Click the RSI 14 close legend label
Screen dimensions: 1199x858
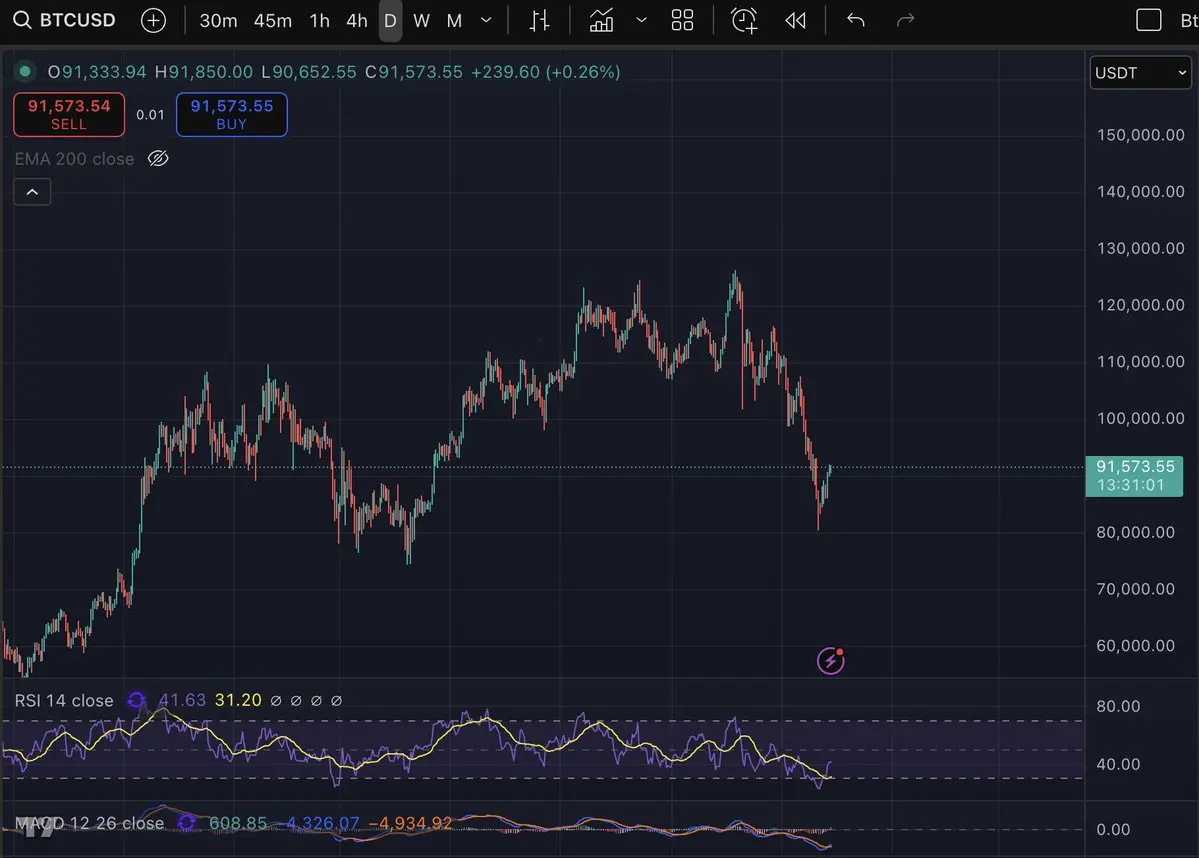click(64, 700)
